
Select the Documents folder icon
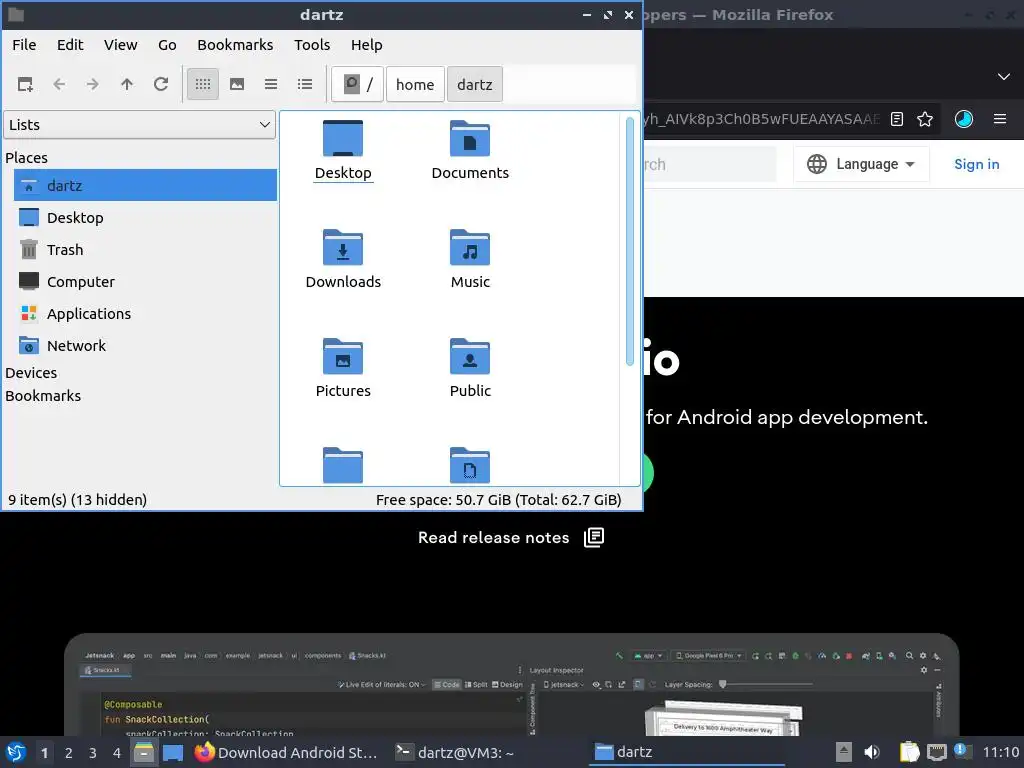[x=470, y=138]
